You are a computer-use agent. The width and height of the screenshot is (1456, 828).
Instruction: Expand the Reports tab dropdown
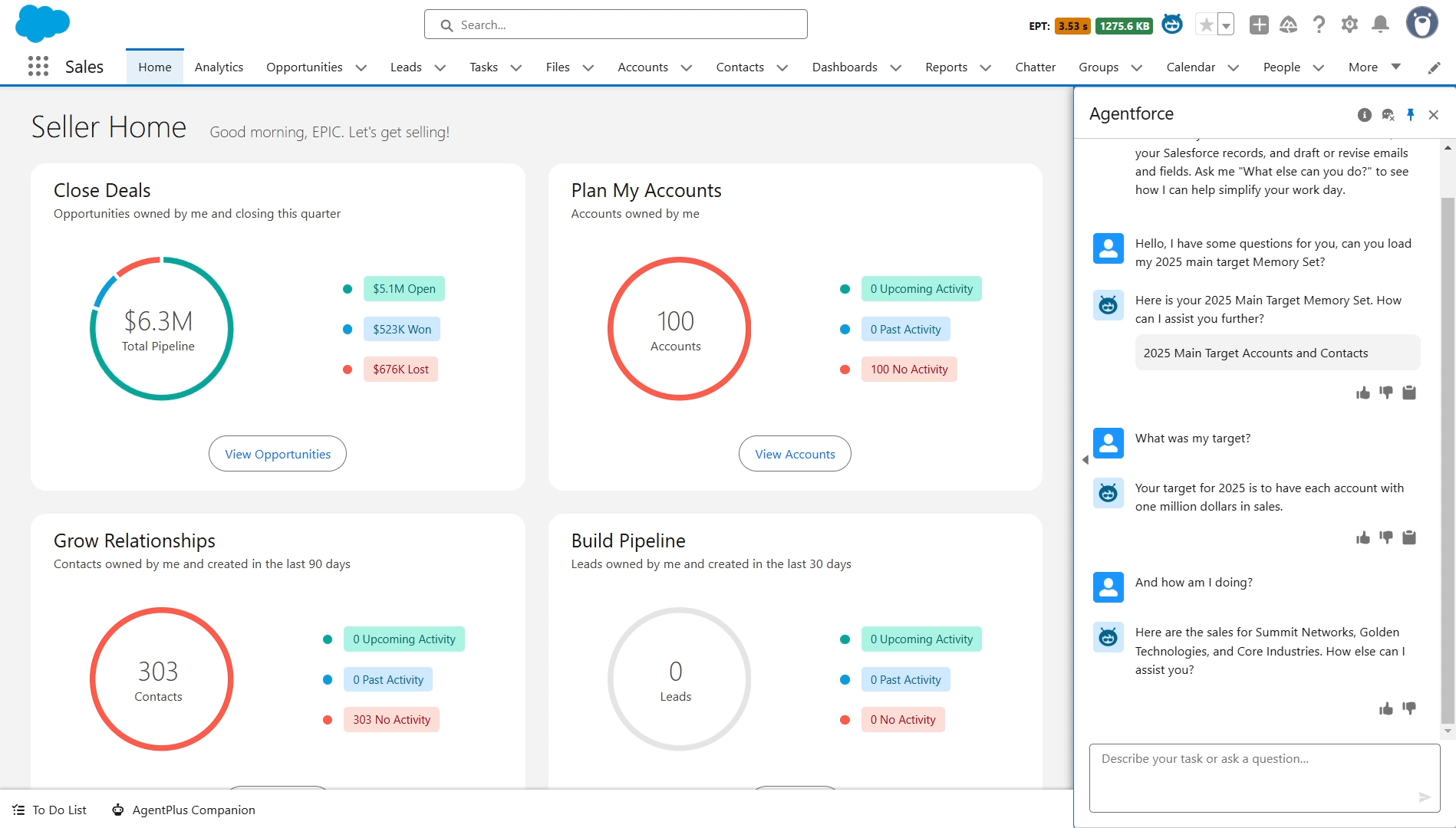point(986,67)
